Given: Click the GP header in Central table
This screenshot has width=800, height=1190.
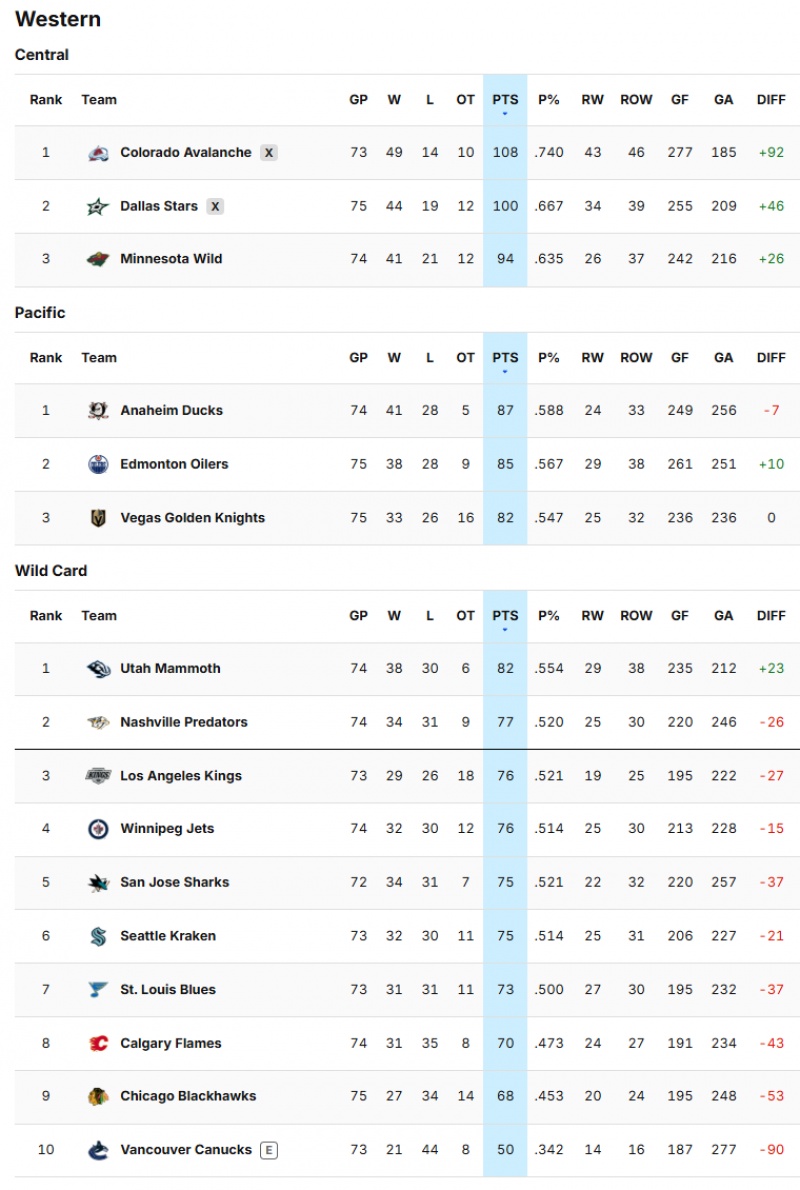Looking at the screenshot, I should 358,100.
